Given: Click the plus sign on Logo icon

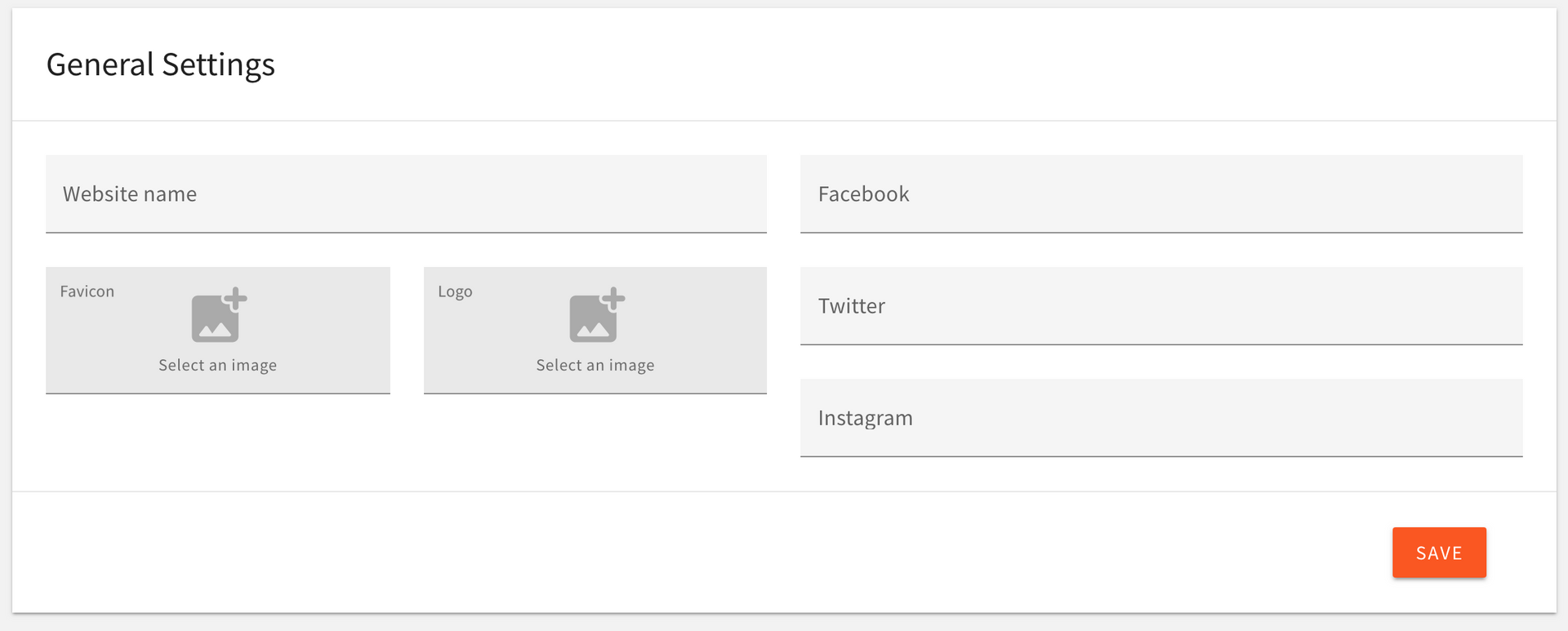Looking at the screenshot, I should point(613,298).
